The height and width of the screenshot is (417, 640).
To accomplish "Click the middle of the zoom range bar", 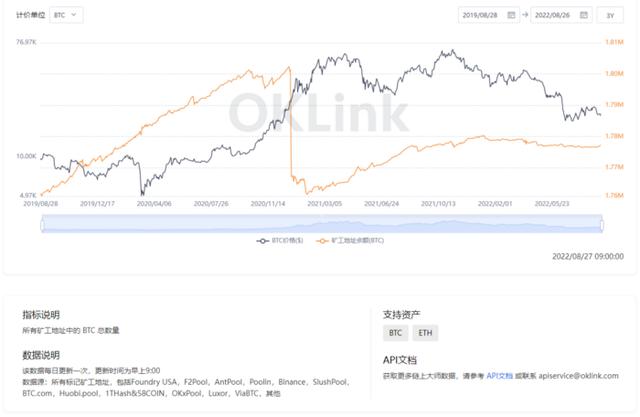I will pos(322,224).
